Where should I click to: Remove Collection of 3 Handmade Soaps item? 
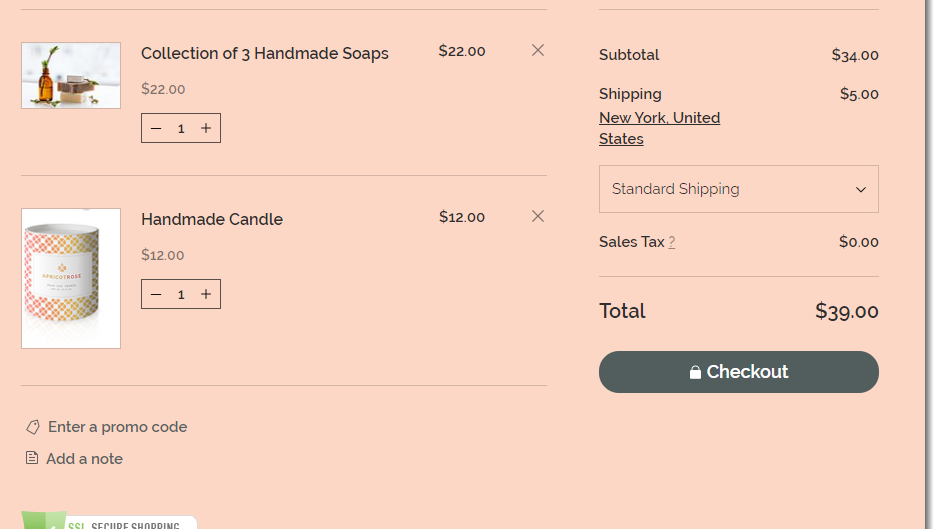[538, 50]
